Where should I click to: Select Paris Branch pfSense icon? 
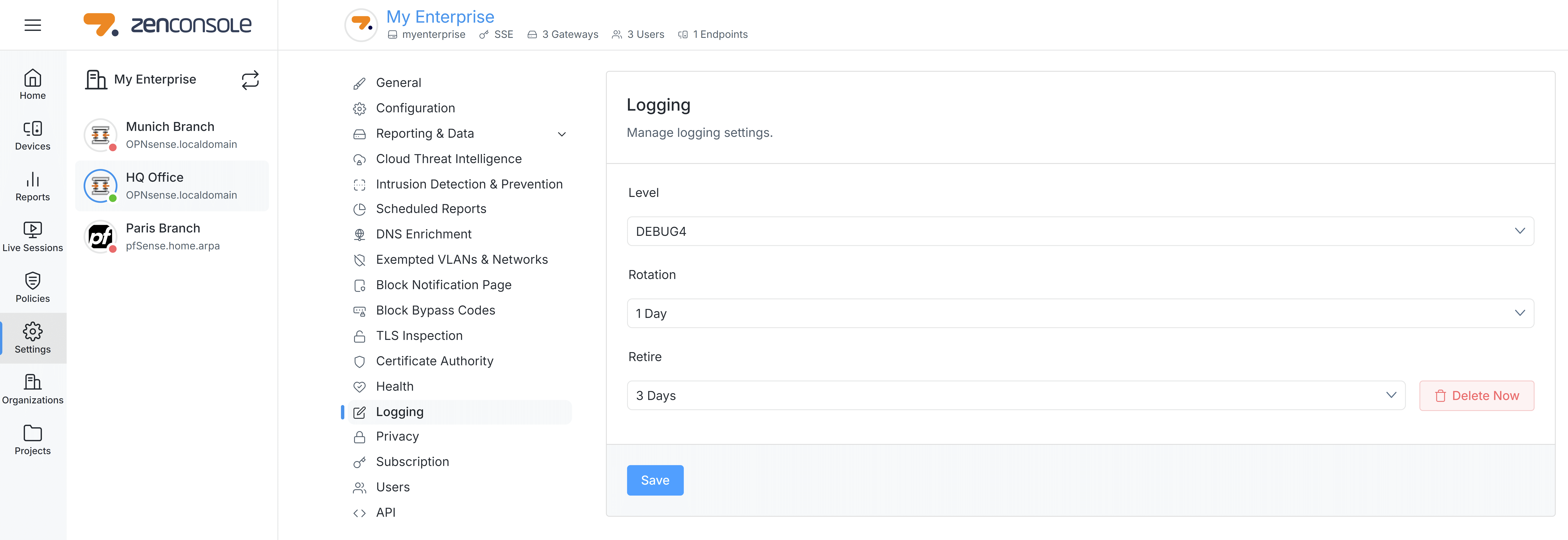pyautogui.click(x=101, y=236)
